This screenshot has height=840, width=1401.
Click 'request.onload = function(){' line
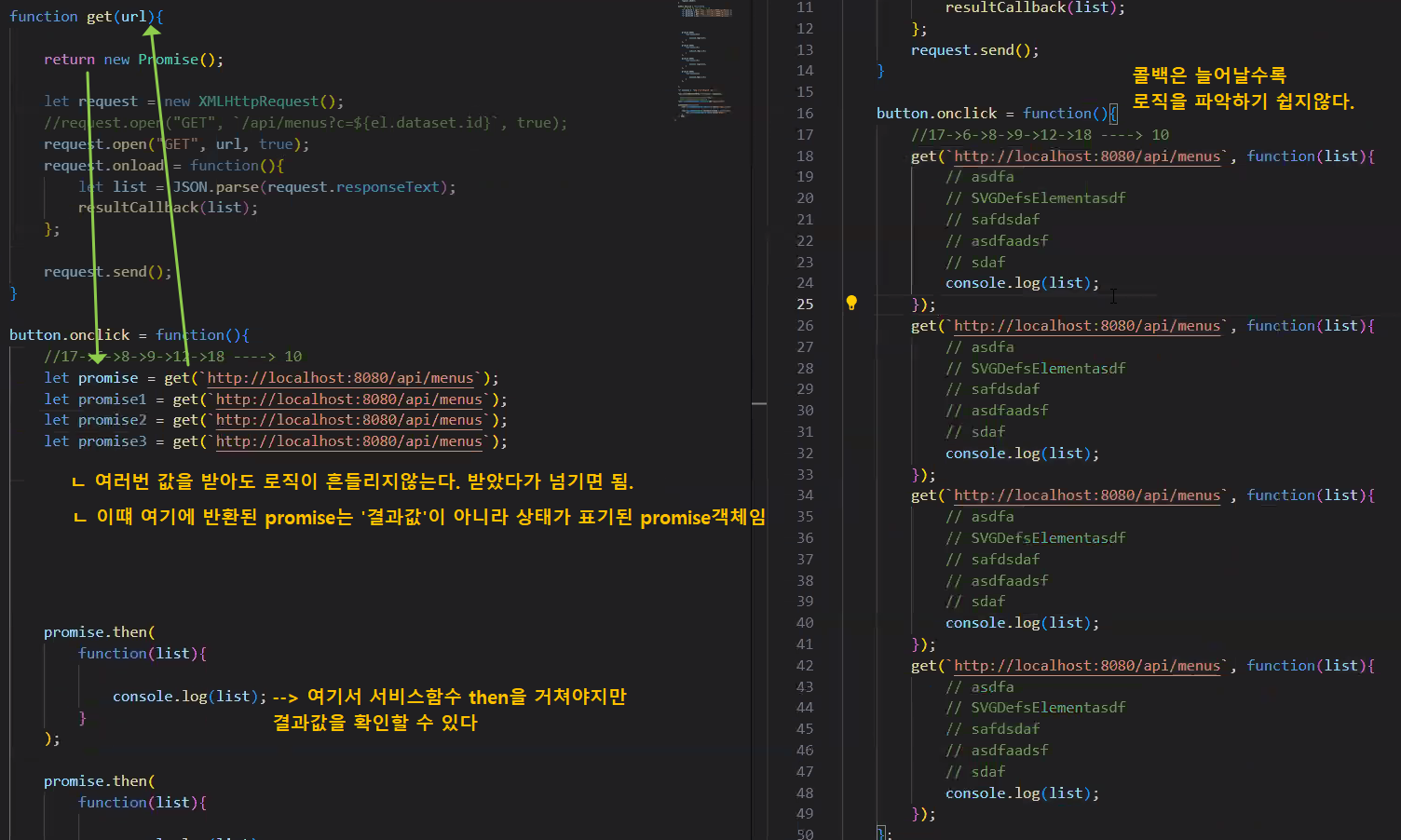pos(163,166)
